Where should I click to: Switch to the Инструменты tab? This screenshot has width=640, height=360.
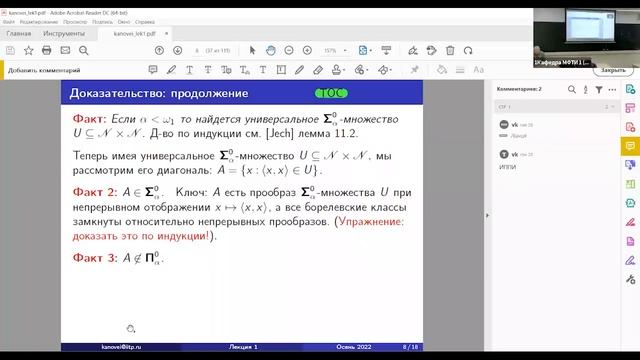tap(64, 33)
